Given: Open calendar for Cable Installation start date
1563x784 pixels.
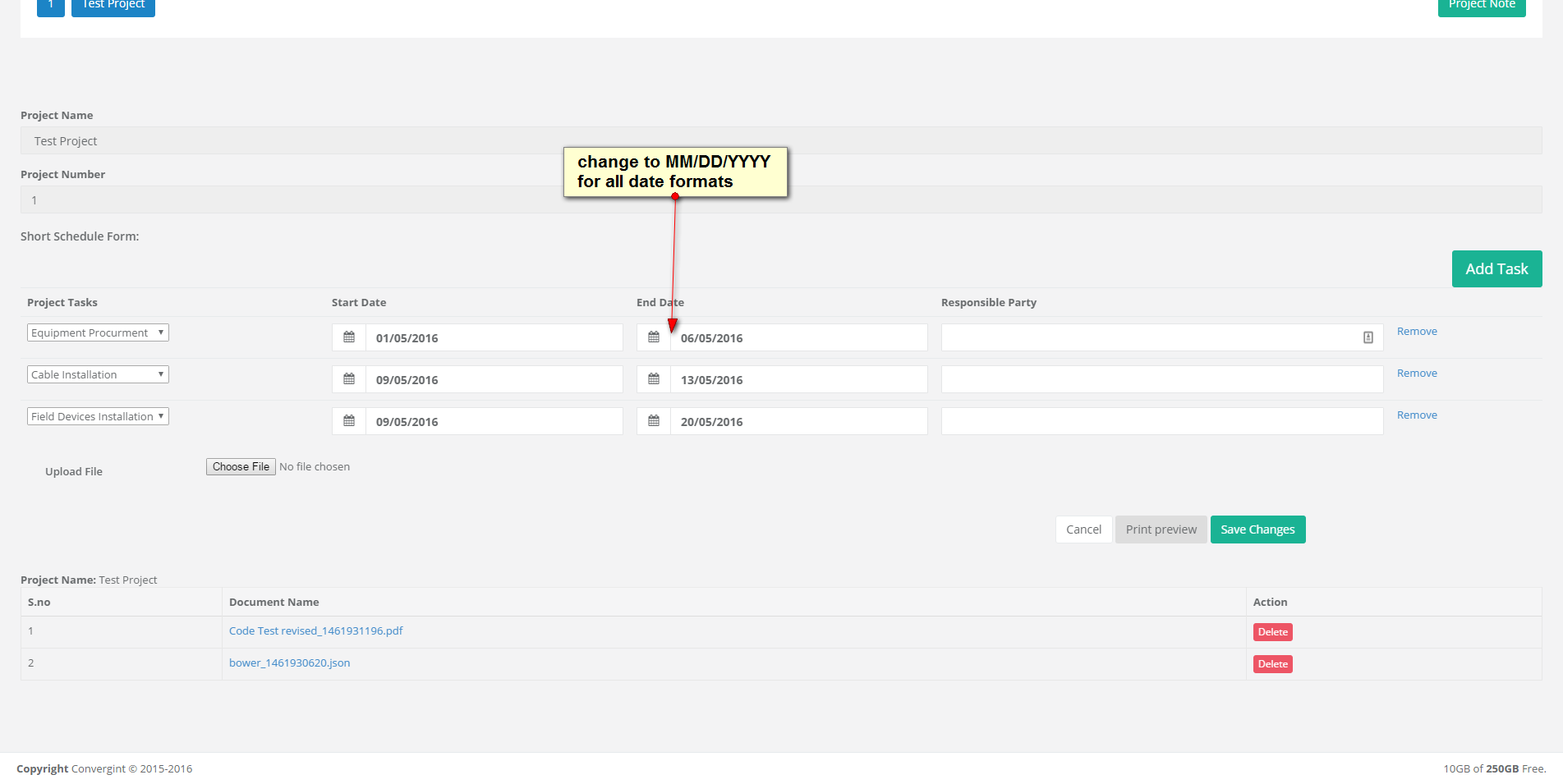Looking at the screenshot, I should pyautogui.click(x=349, y=379).
